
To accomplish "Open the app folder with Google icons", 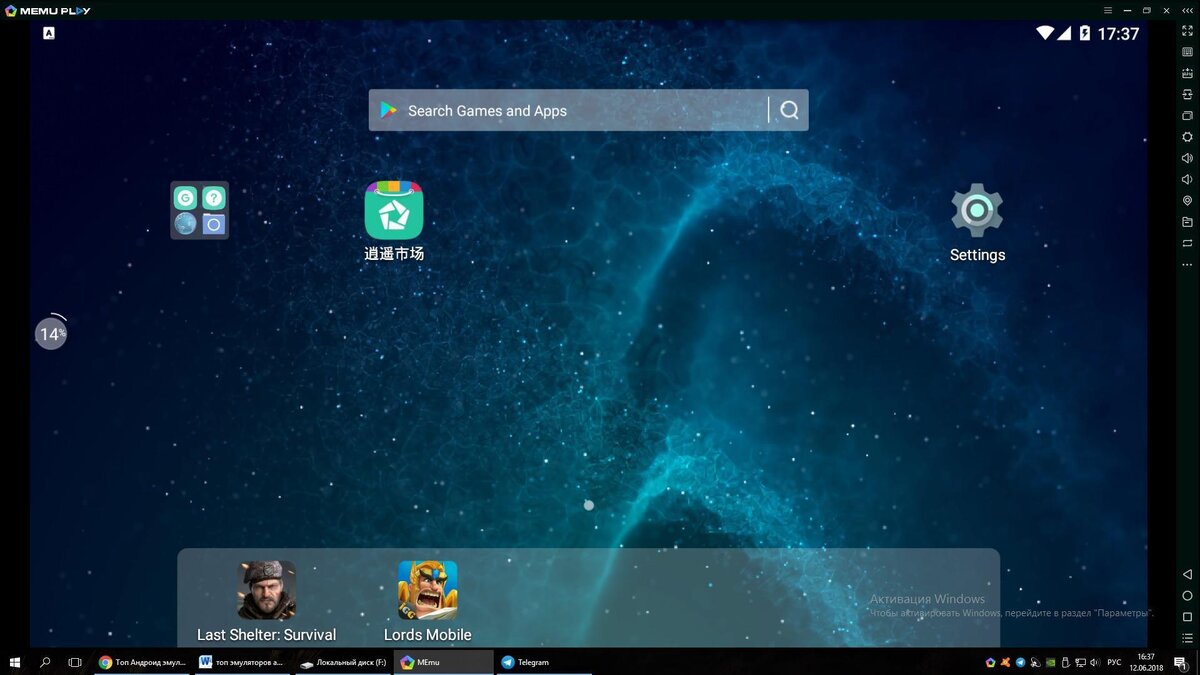I will [199, 210].
